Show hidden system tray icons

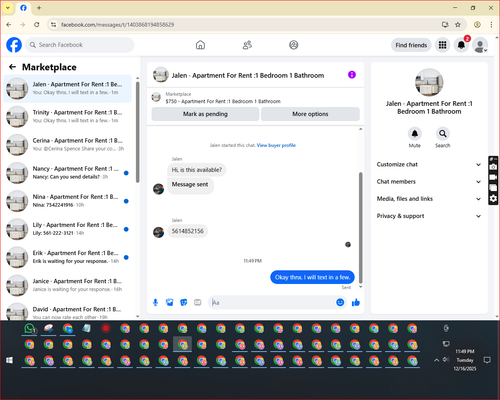[436, 360]
